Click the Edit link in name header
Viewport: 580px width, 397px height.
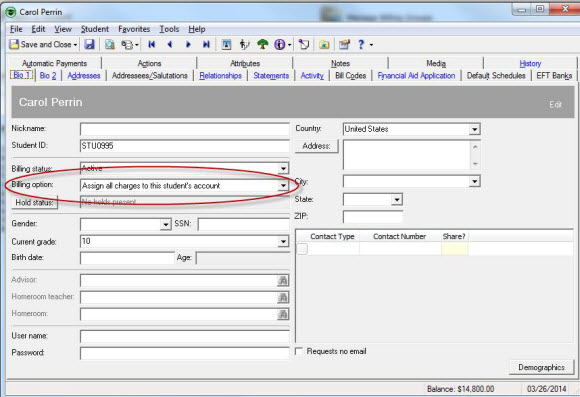coord(556,105)
